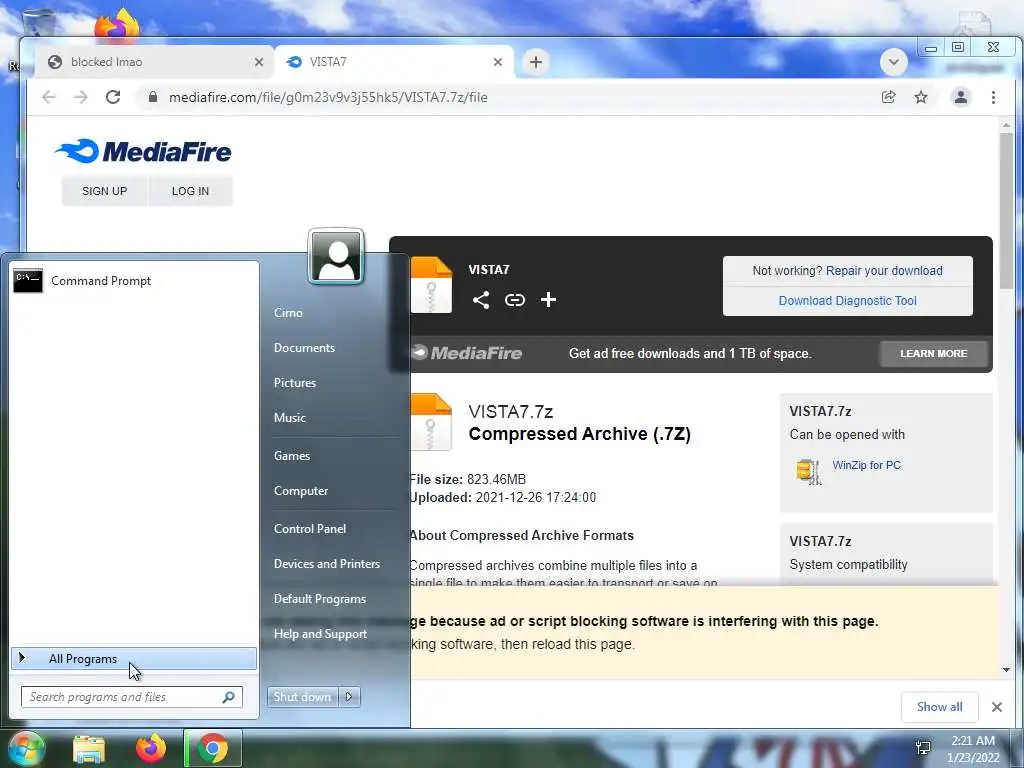Click the address bar URL
The width and height of the screenshot is (1024, 768).
pyautogui.click(x=328, y=97)
